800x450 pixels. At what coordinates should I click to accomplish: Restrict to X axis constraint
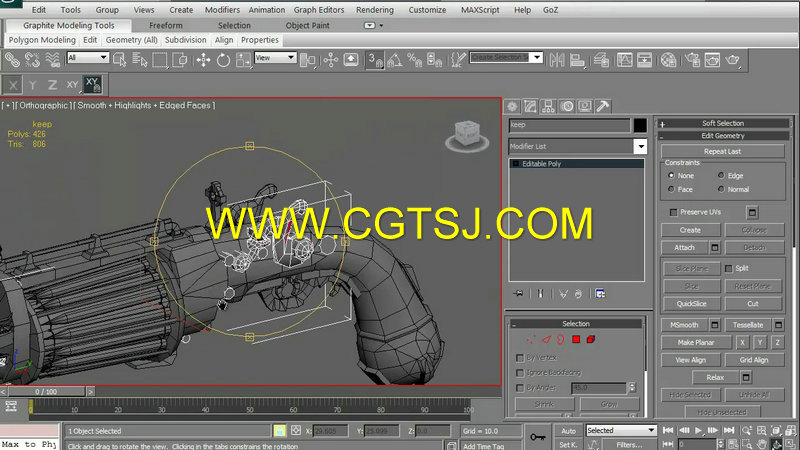tap(13, 85)
